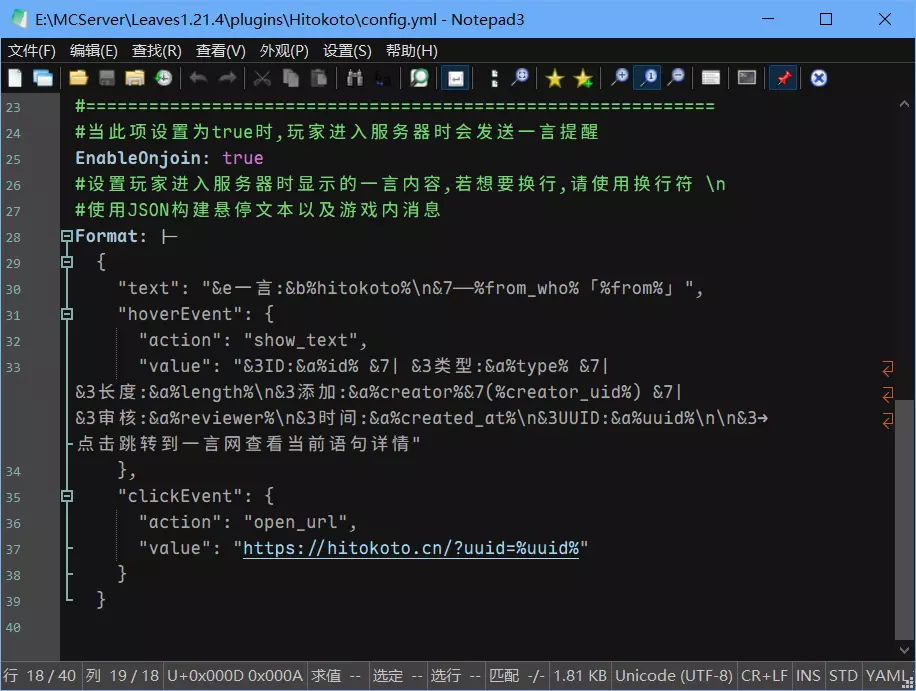Screen dimensions: 916x691
Task: Open a file with the folder icon
Action: pyautogui.click(x=78, y=78)
